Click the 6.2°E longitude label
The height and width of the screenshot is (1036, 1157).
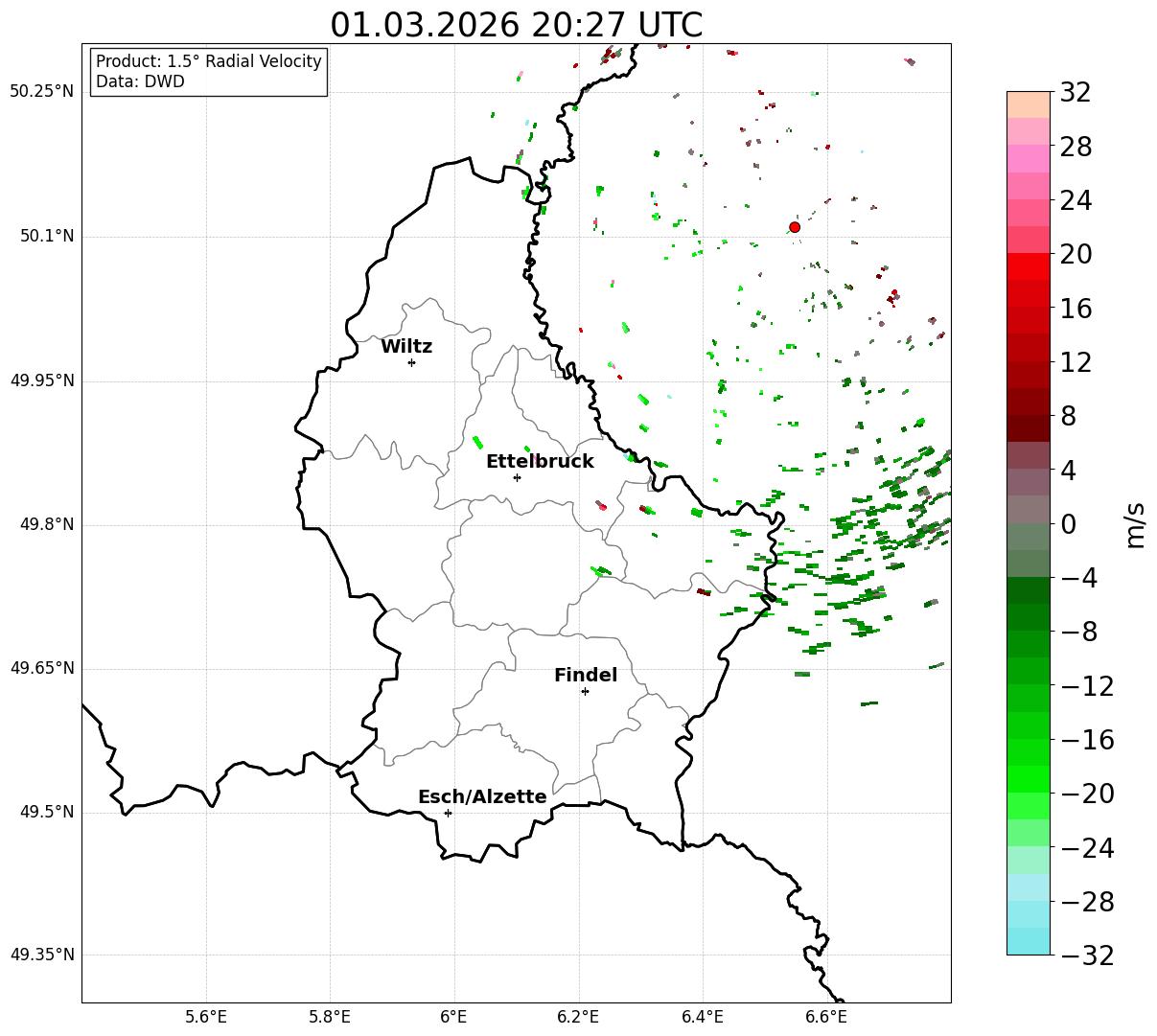[x=578, y=1017]
